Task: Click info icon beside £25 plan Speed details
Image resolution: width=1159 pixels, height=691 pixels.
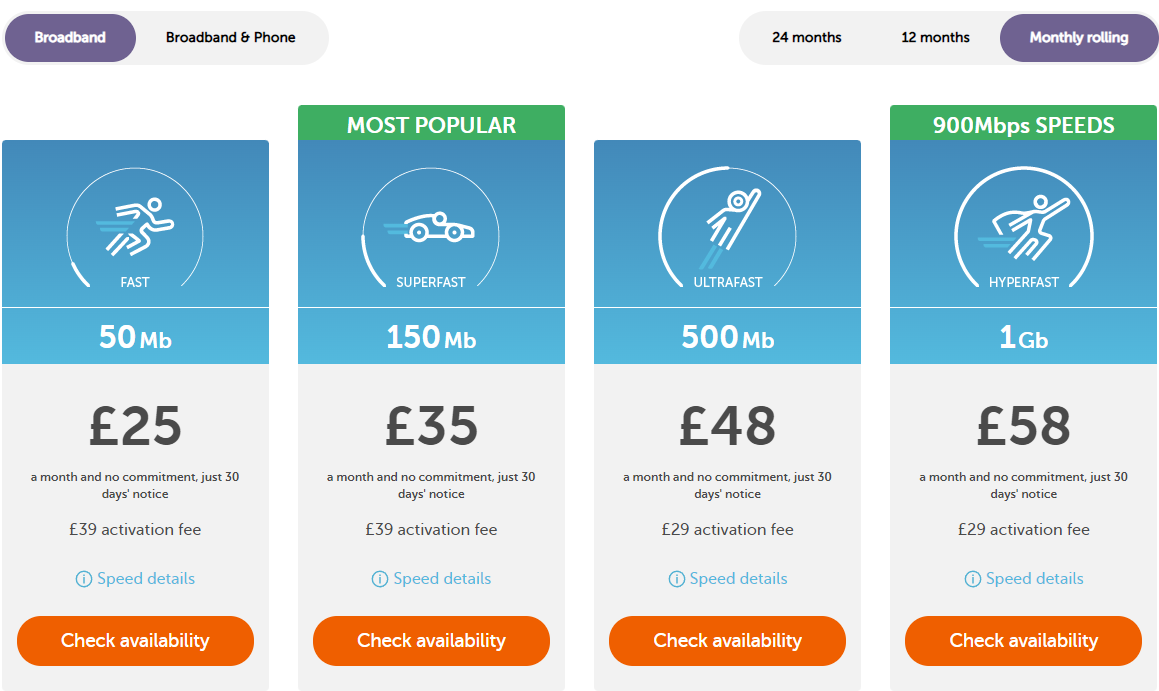Action: pyautogui.click(x=84, y=579)
